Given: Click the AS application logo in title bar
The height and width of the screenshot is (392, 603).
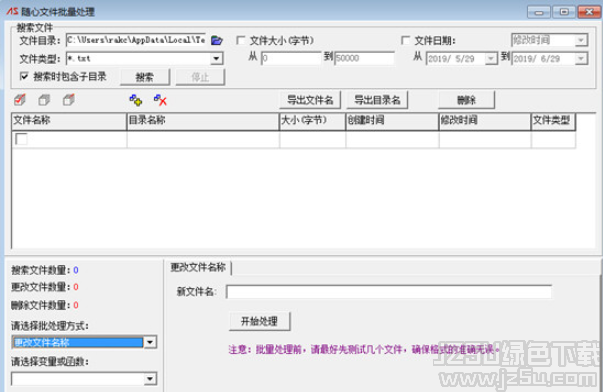Looking at the screenshot, I should (x=12, y=11).
